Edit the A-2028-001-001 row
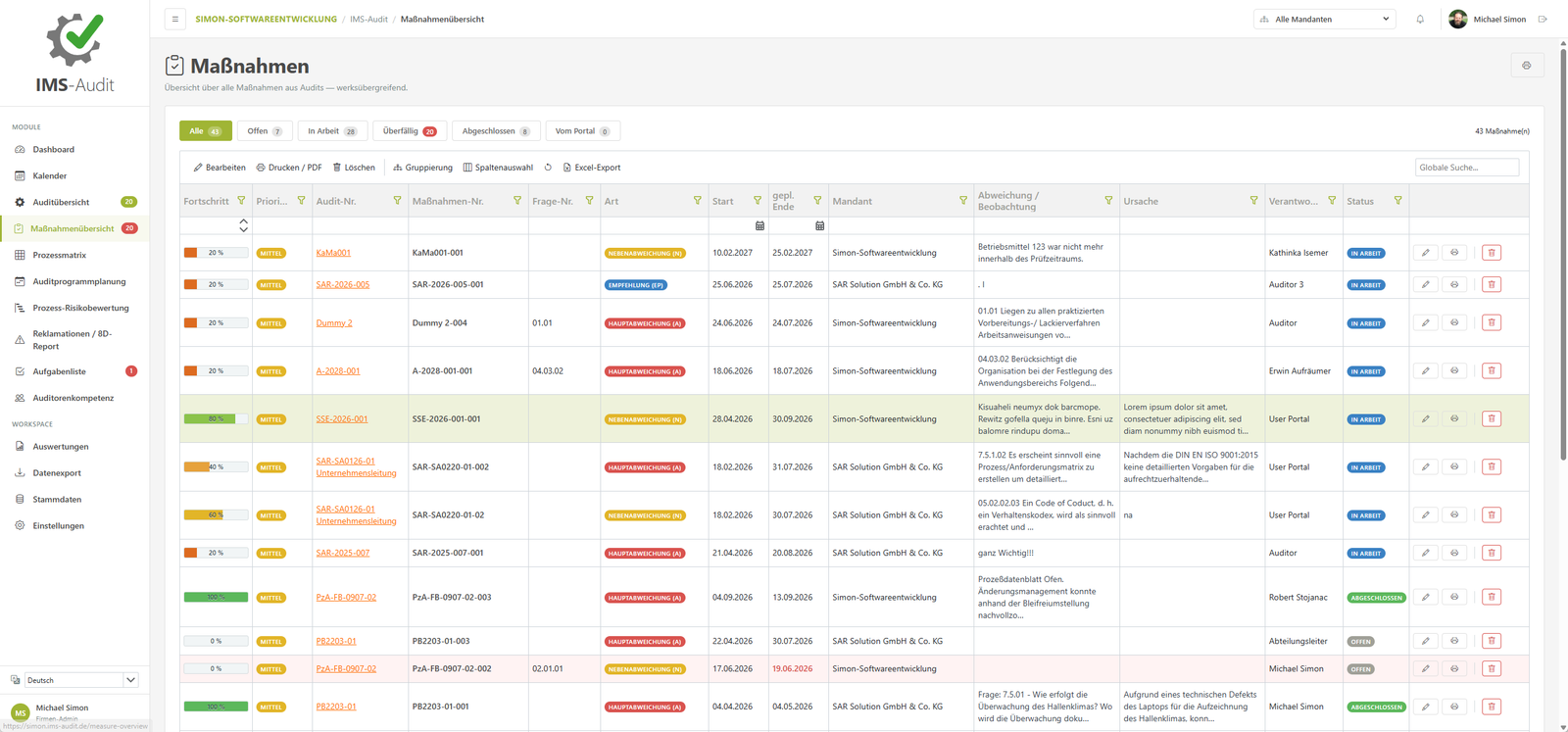Image resolution: width=1568 pixels, height=732 pixels. (x=1425, y=370)
